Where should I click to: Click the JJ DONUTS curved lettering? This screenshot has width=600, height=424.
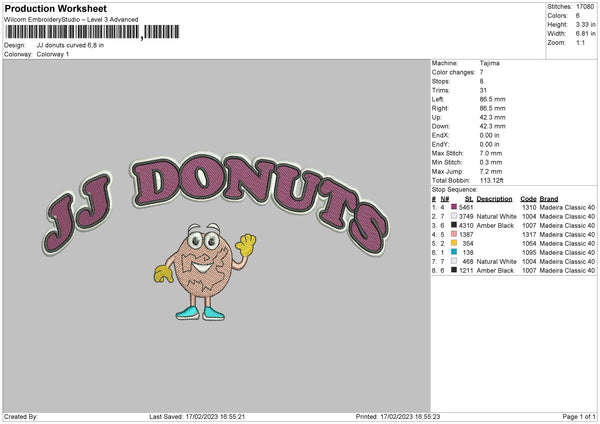pos(216,203)
